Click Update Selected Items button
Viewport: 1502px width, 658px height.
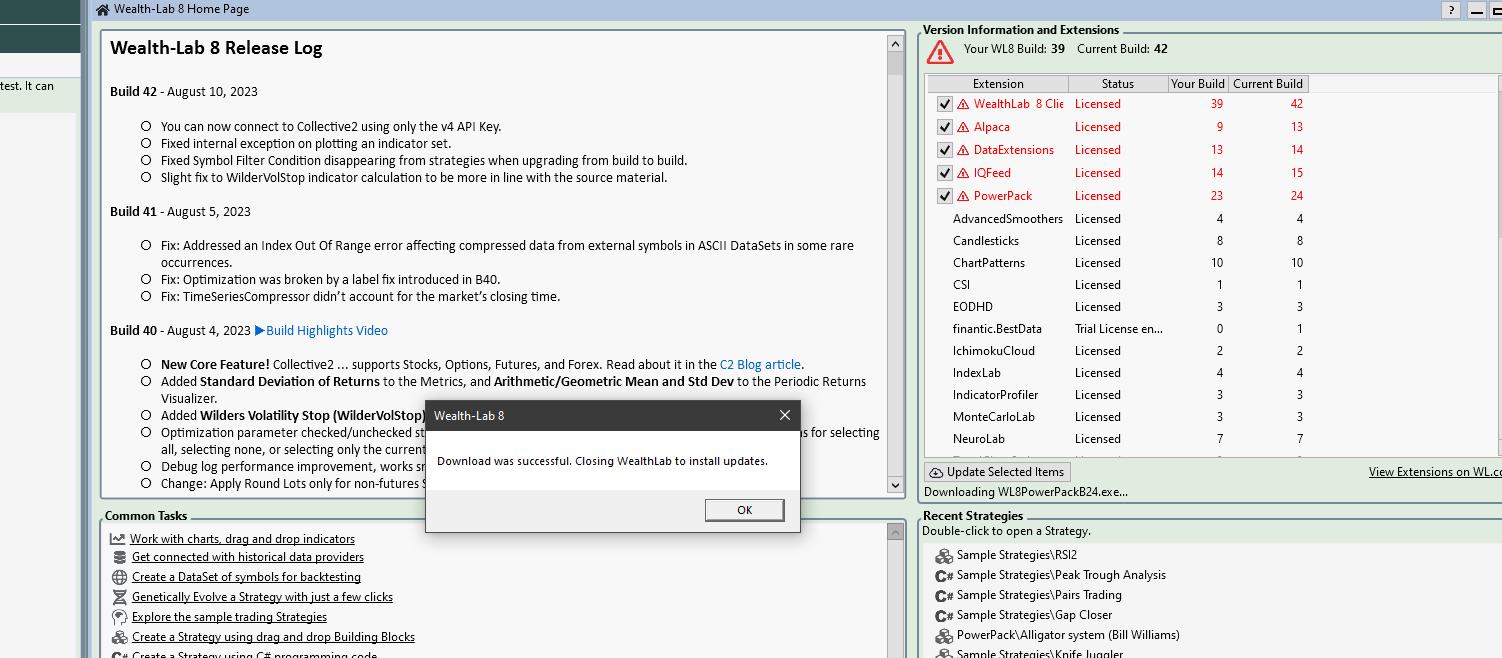997,472
